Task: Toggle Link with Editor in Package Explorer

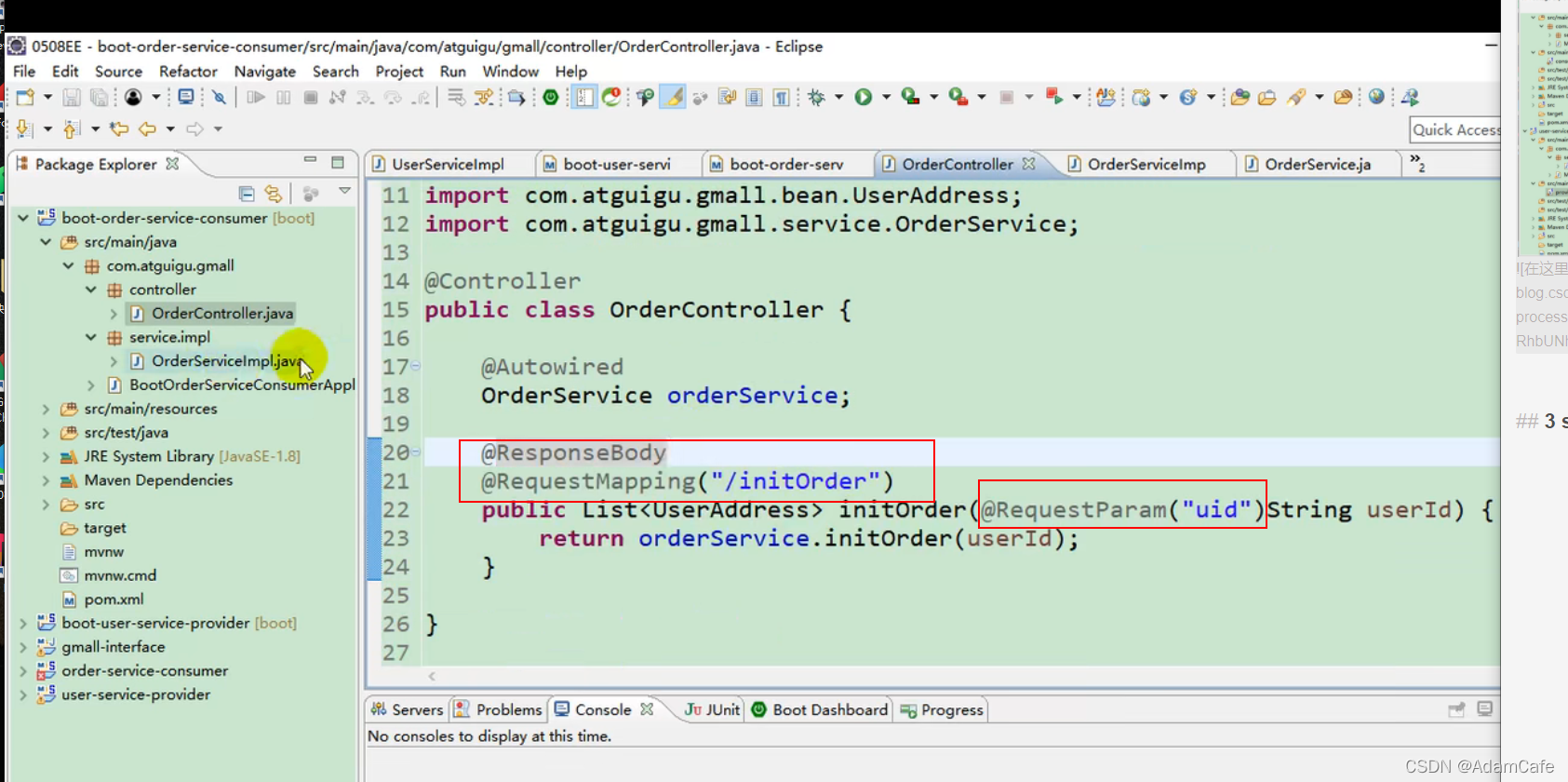Action: click(273, 193)
